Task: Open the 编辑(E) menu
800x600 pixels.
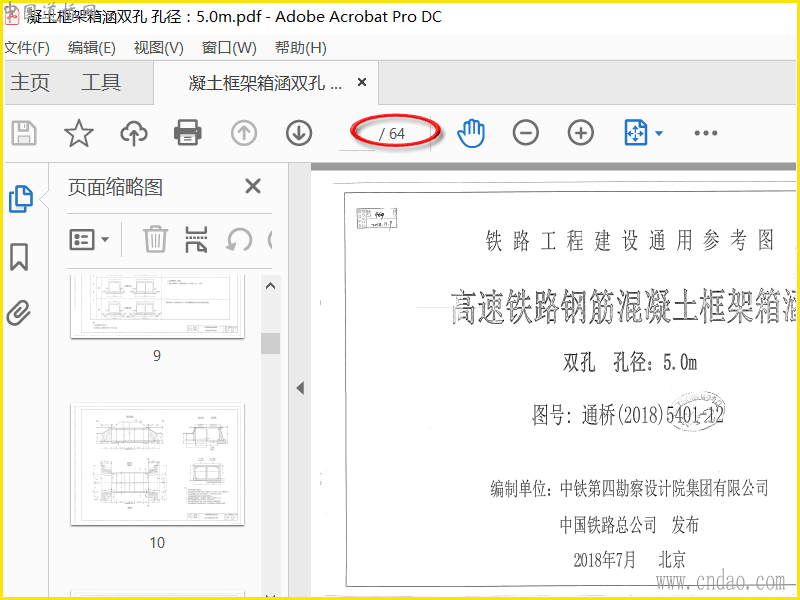Action: click(92, 48)
